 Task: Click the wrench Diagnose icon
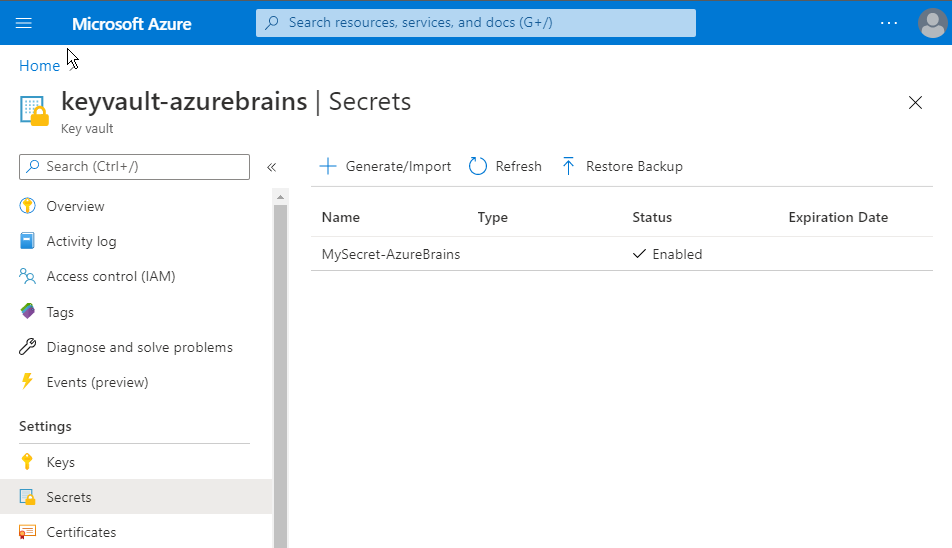pos(27,347)
